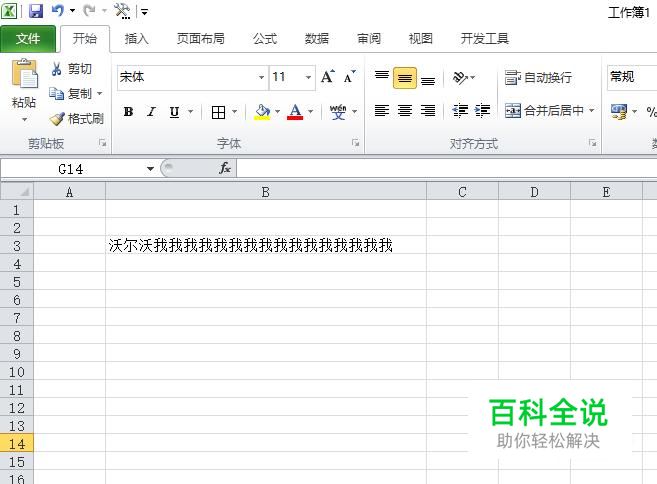Toggle center text horizontally
657x484 pixels.
pyautogui.click(x=405, y=111)
